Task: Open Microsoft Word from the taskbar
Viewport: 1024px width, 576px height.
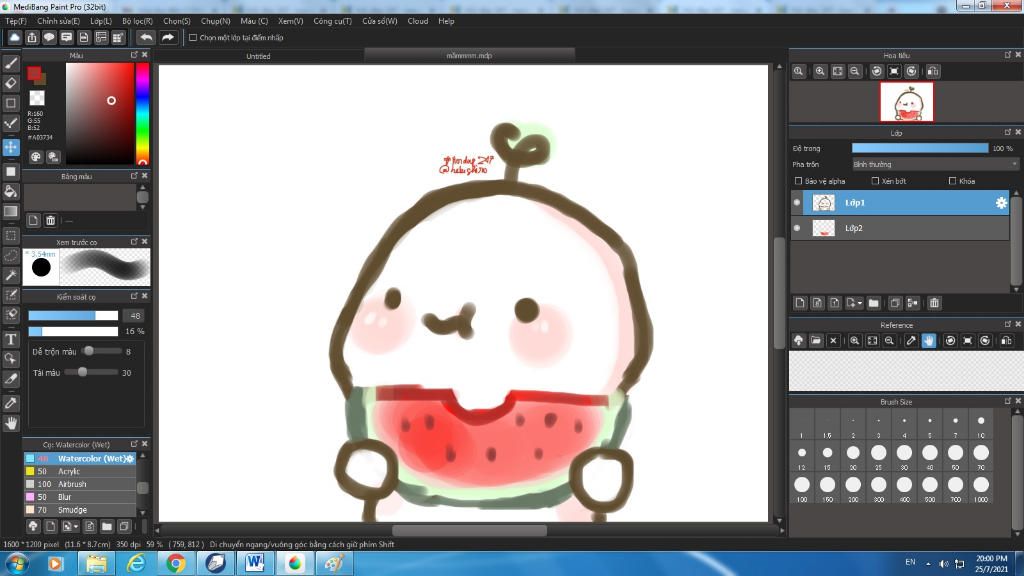Action: (x=254, y=563)
